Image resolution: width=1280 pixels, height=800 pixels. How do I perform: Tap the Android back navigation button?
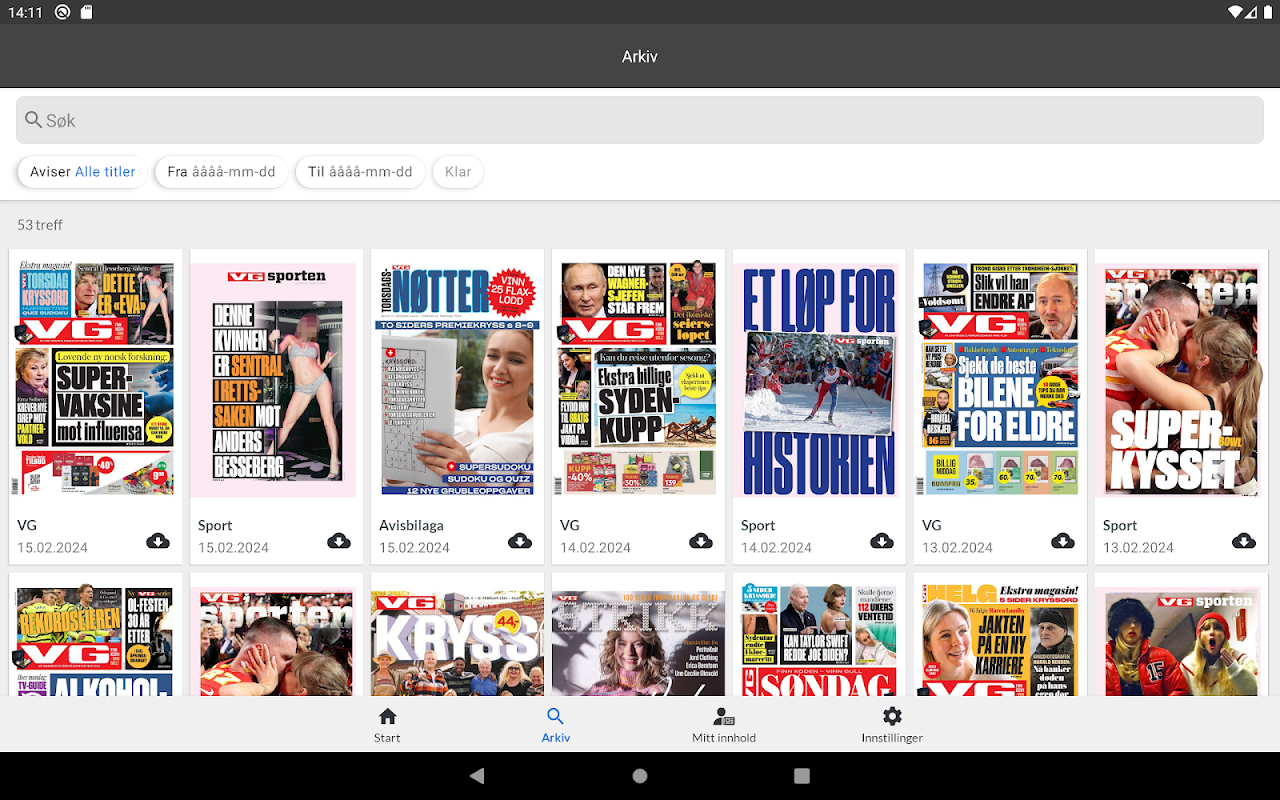pos(477,776)
